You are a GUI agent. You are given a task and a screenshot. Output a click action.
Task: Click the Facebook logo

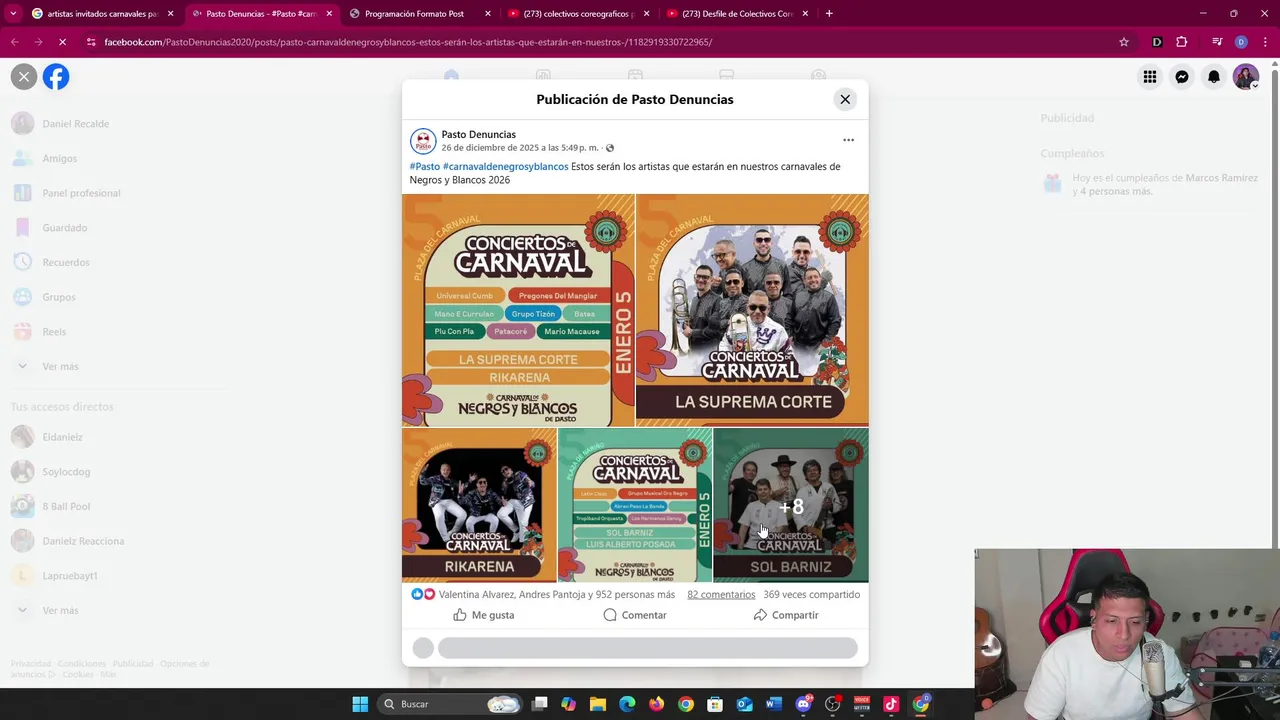point(56,77)
